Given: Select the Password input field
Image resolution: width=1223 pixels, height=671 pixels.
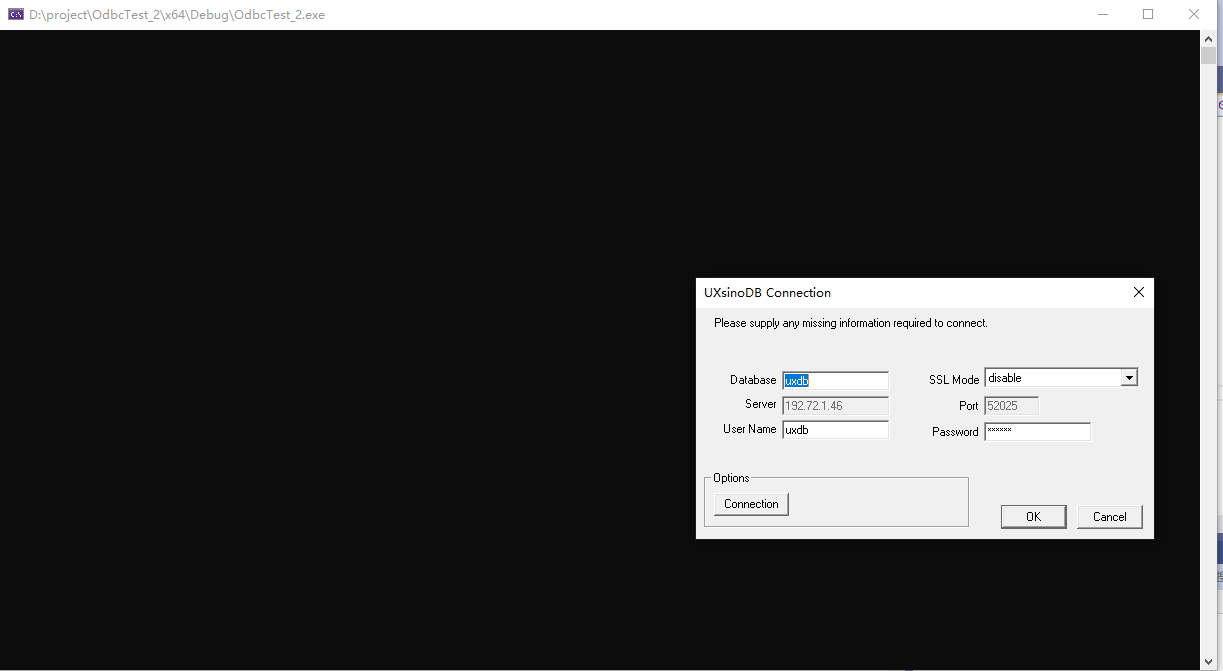Looking at the screenshot, I should 1037,432.
